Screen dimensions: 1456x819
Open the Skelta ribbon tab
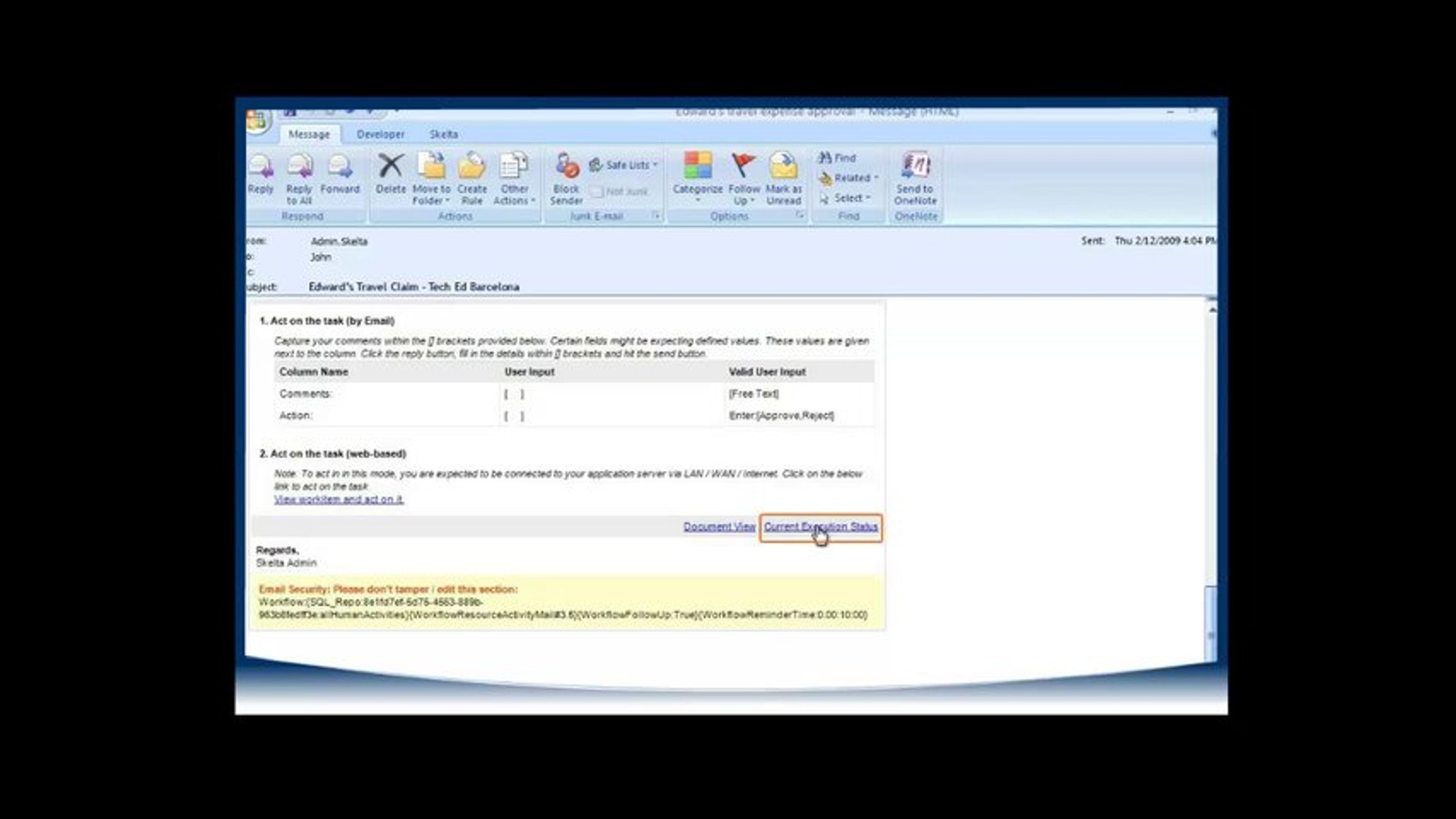click(444, 133)
